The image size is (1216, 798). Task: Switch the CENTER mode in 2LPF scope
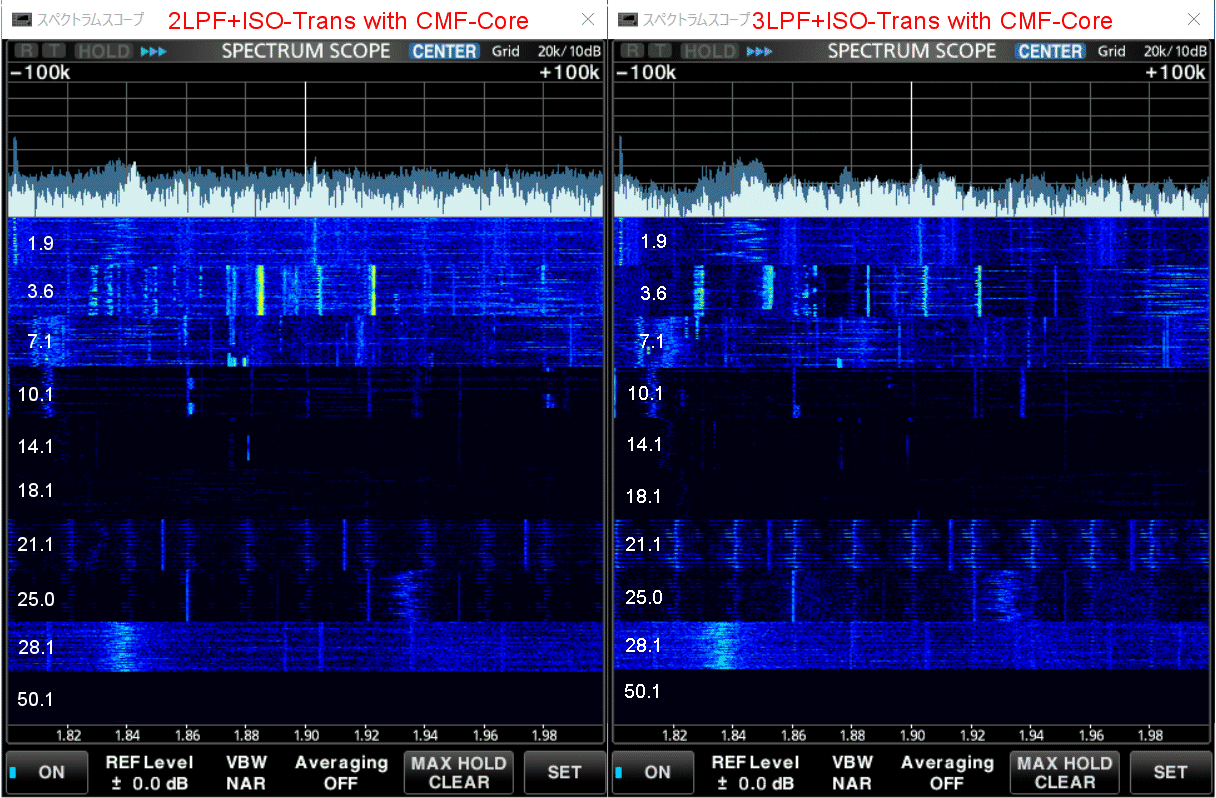click(x=444, y=52)
